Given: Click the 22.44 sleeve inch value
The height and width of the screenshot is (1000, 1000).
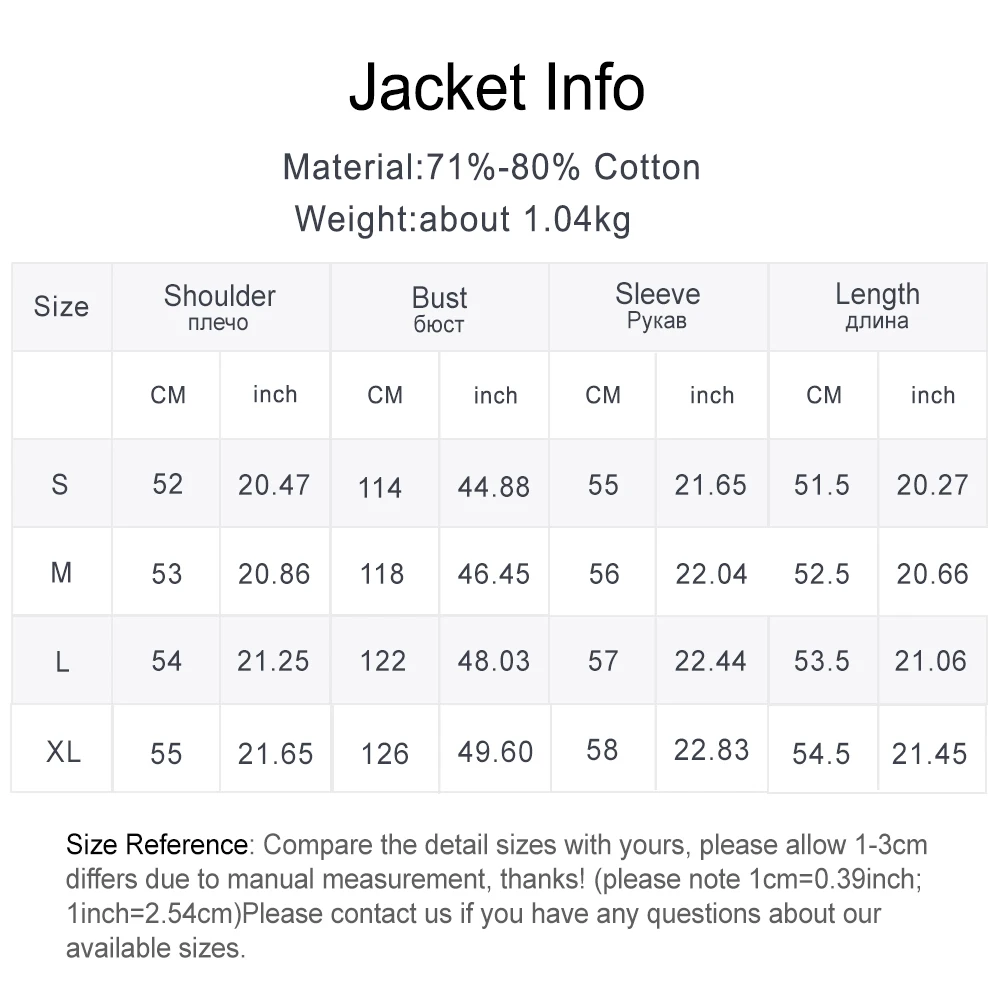Looking at the screenshot, I should click(710, 661).
